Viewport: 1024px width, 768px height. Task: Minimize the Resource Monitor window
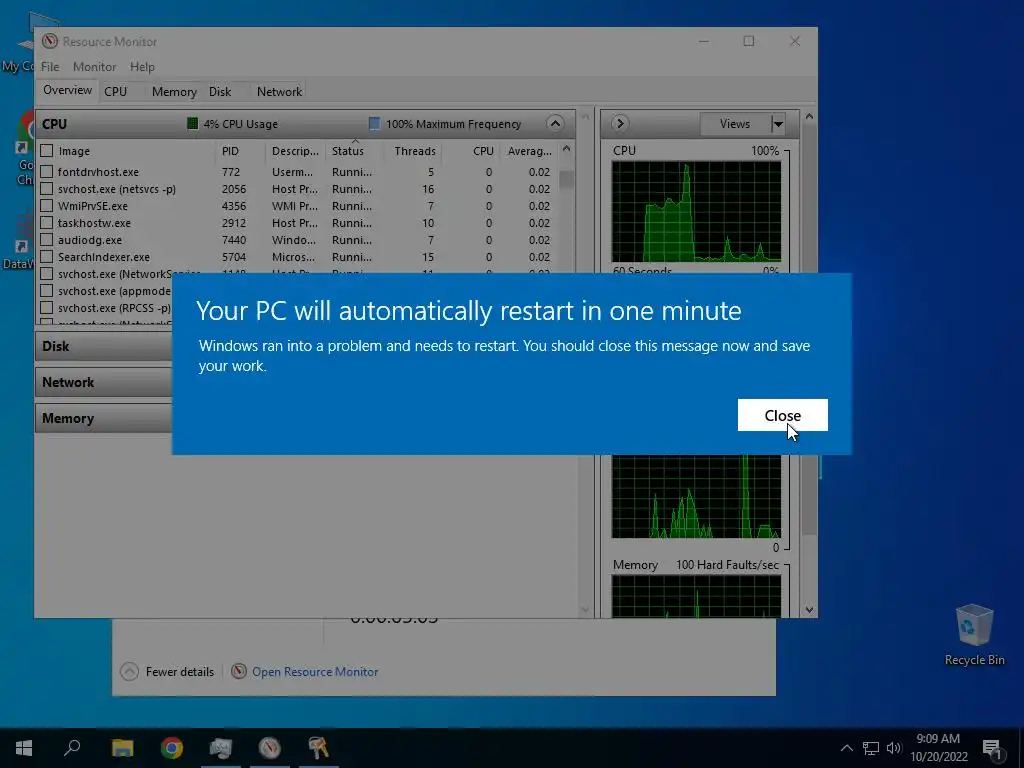click(703, 41)
